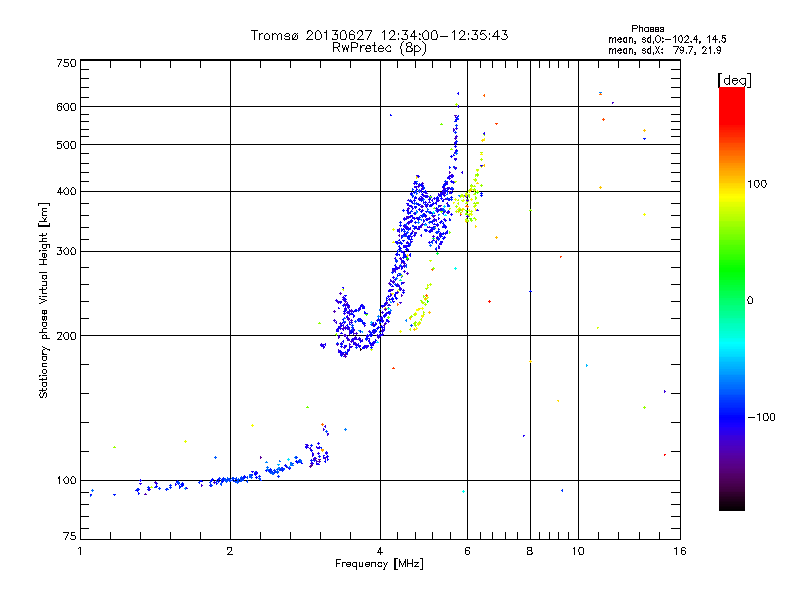Click the 'Phases' header label
Image resolution: width=800 pixels, height=600 pixels.
(647, 29)
